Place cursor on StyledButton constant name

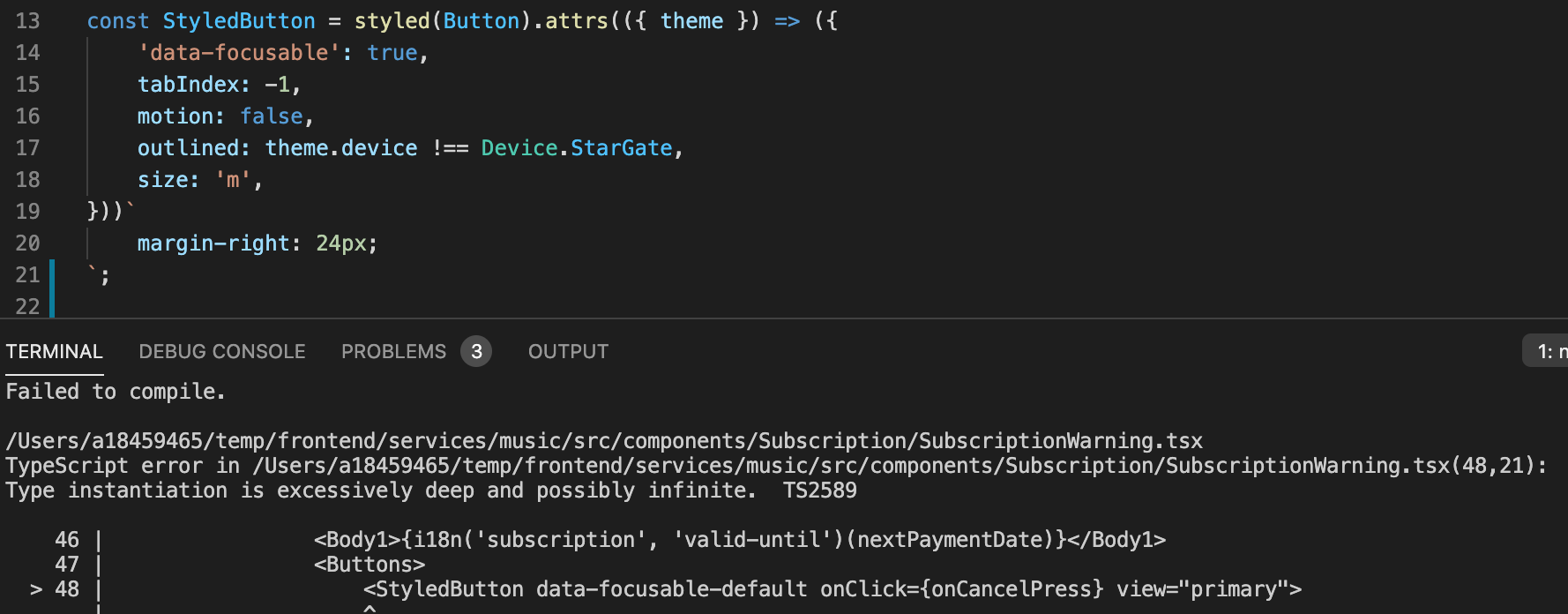pos(239,20)
